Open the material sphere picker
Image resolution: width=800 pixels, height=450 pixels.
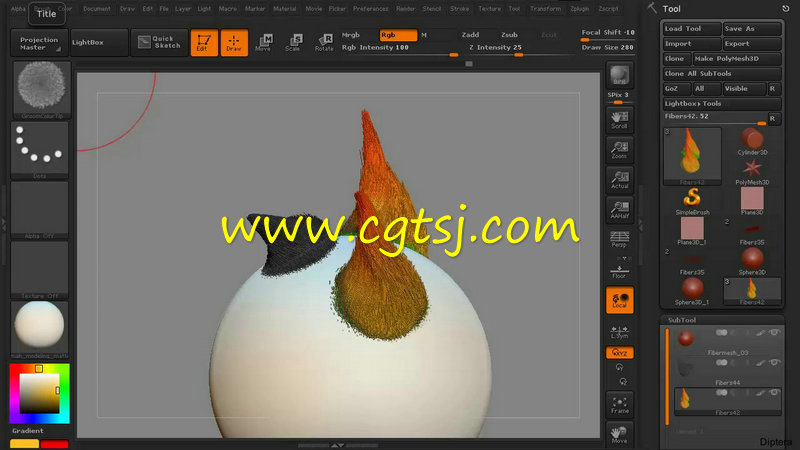tap(39, 330)
